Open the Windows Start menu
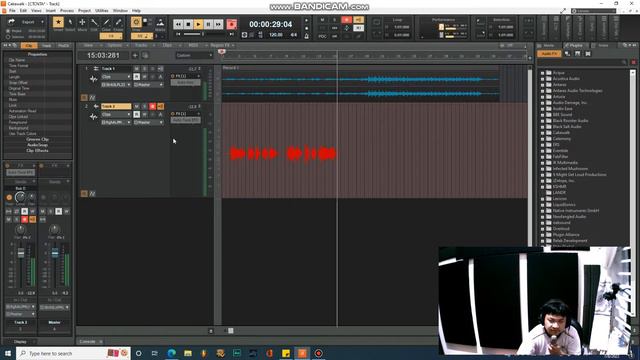Viewport: 640px width, 360px height. click(x=8, y=353)
